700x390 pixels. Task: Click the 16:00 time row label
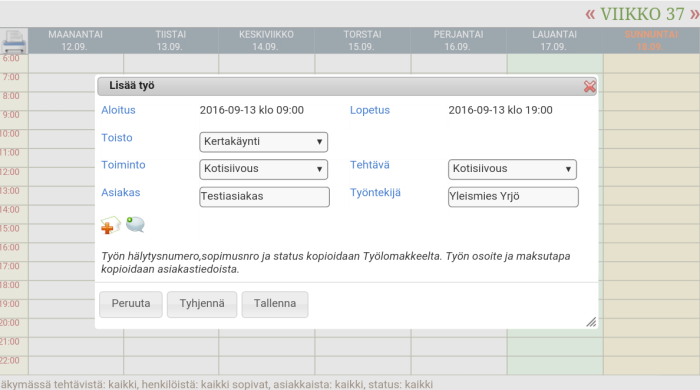click(10, 247)
